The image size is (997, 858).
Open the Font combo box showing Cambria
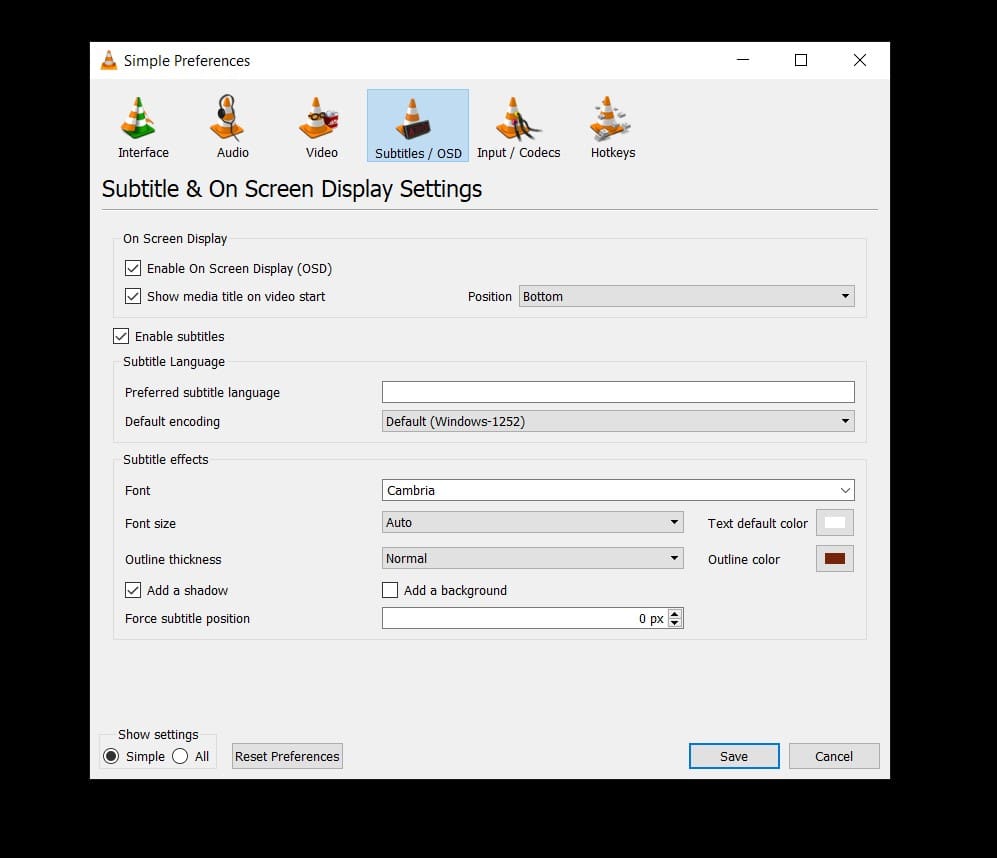[618, 490]
